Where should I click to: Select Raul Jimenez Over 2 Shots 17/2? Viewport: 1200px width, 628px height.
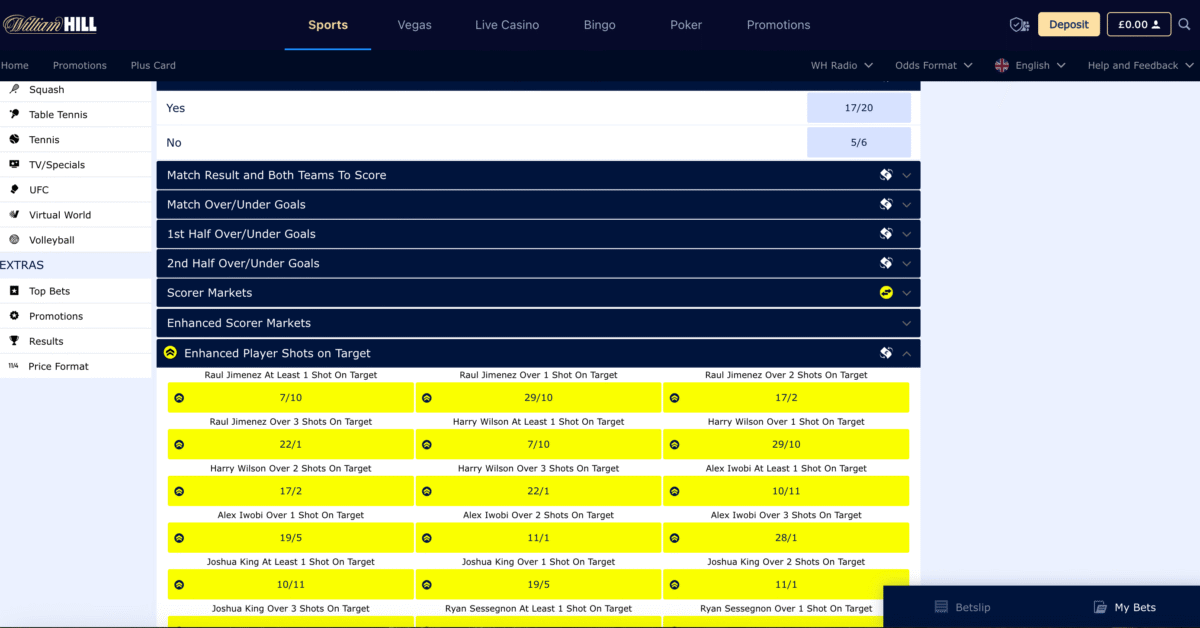point(786,397)
